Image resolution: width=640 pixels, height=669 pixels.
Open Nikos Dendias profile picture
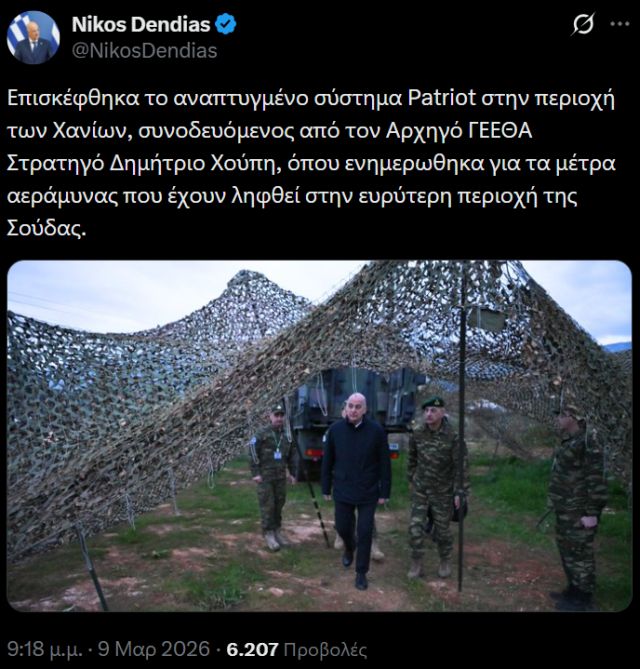click(x=33, y=37)
